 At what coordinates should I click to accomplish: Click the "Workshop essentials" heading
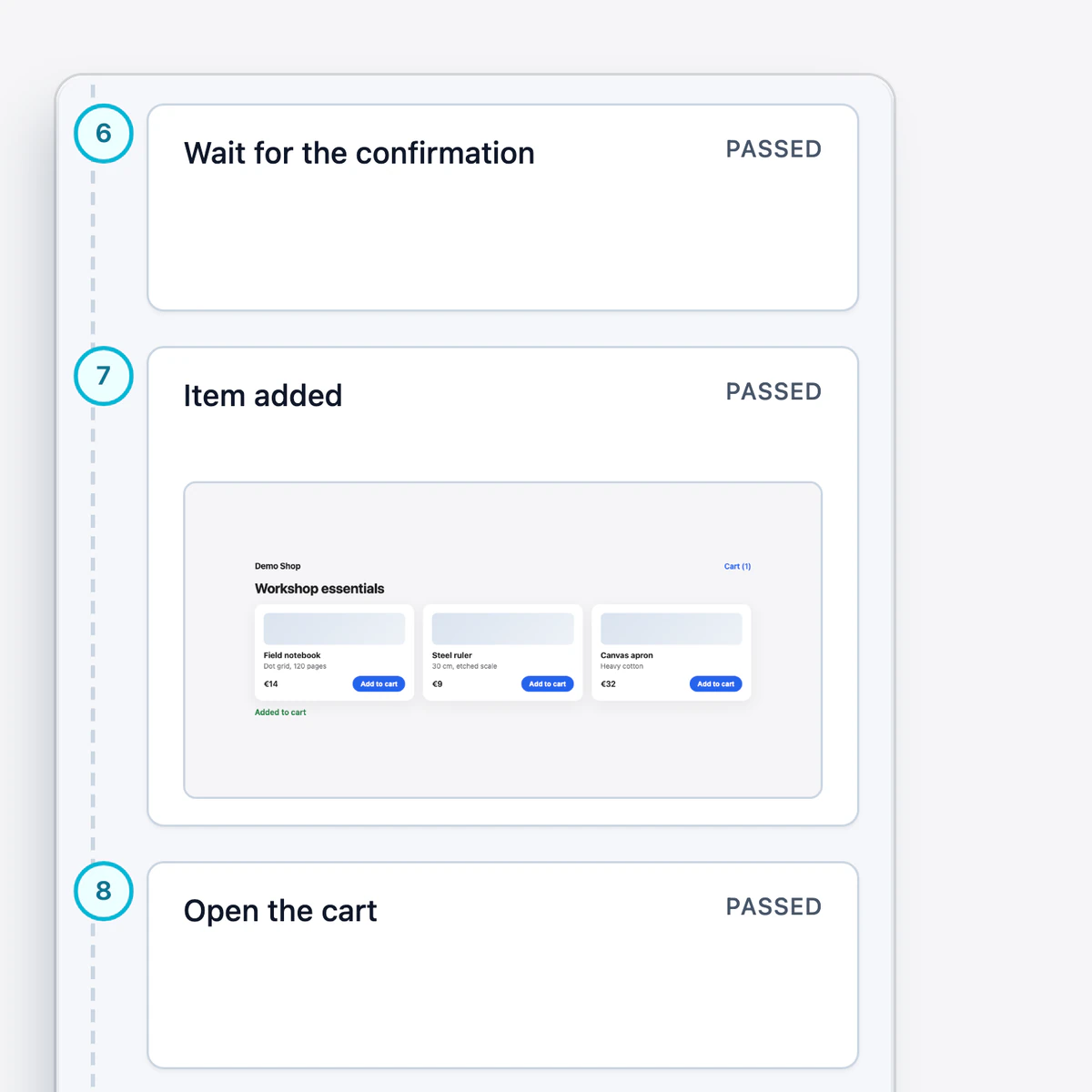[x=319, y=589]
